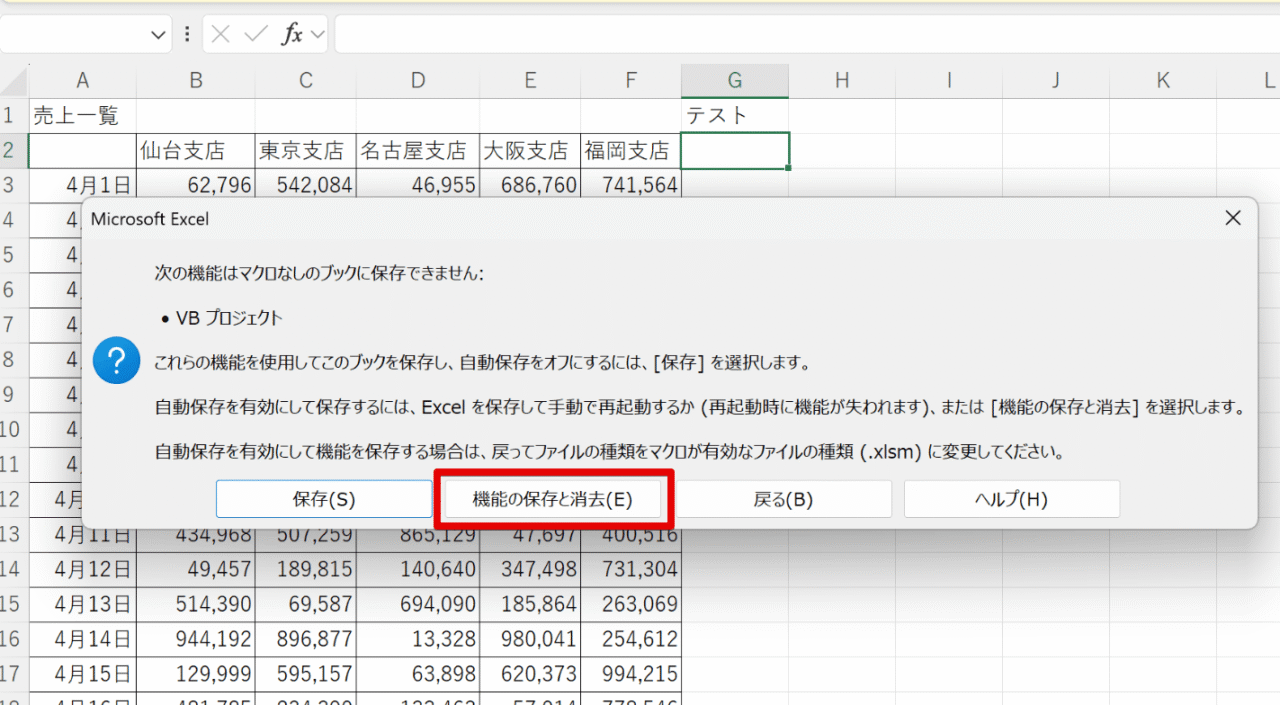The height and width of the screenshot is (705, 1280).
Task: Click the Cancel X icon in formula bar
Action: 221,34
